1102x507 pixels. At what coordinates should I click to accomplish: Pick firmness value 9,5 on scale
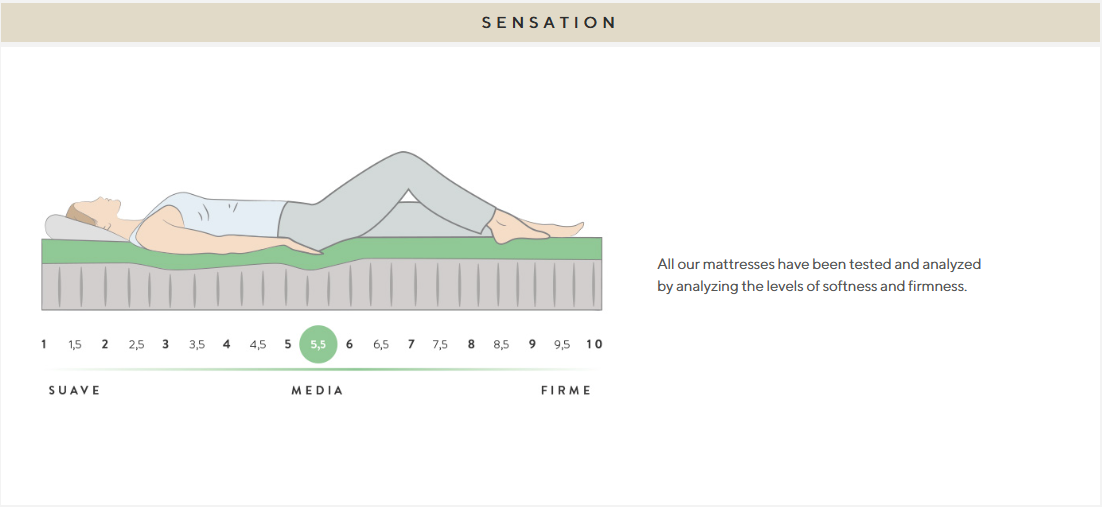tap(562, 344)
